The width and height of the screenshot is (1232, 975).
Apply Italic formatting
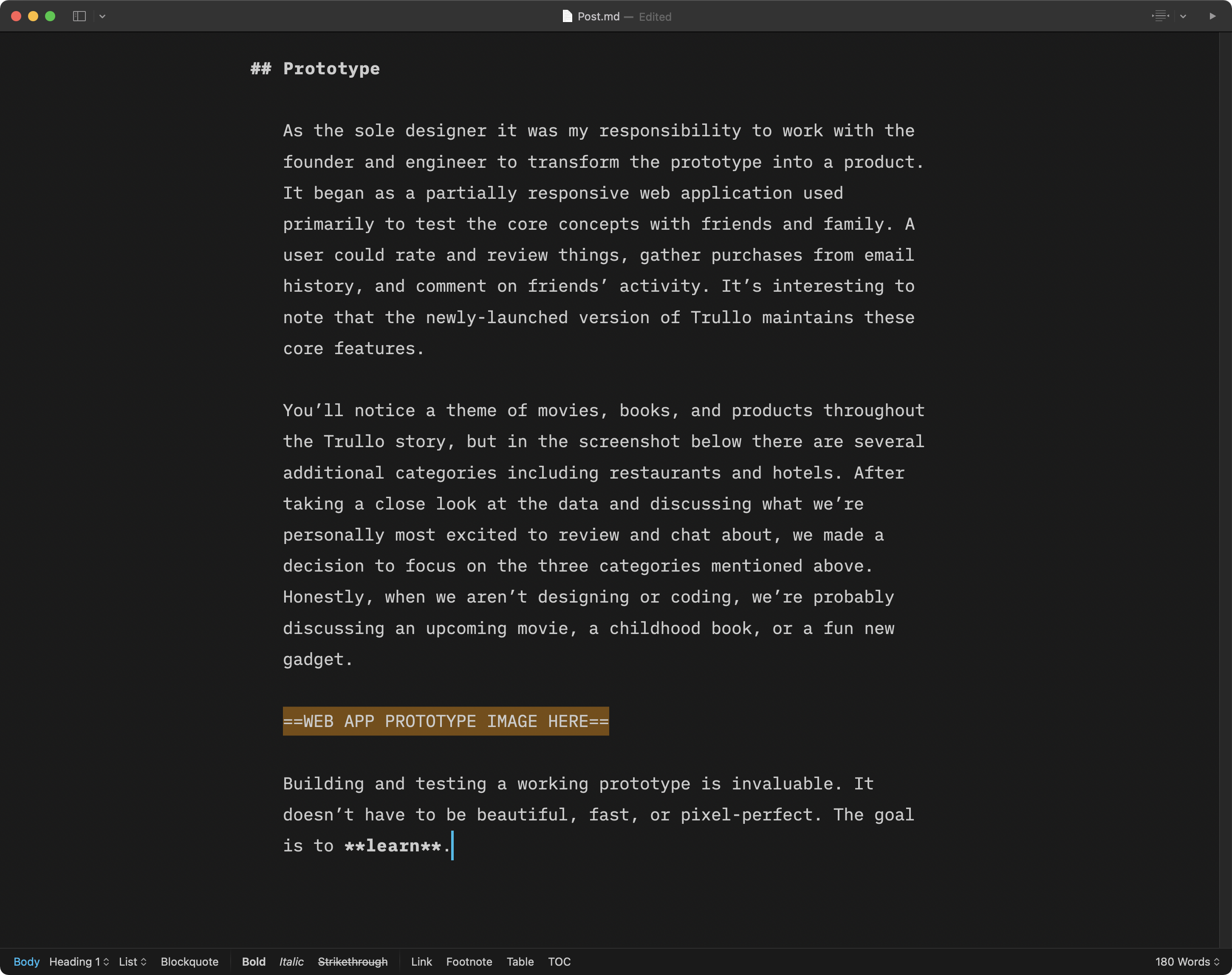tap(291, 961)
